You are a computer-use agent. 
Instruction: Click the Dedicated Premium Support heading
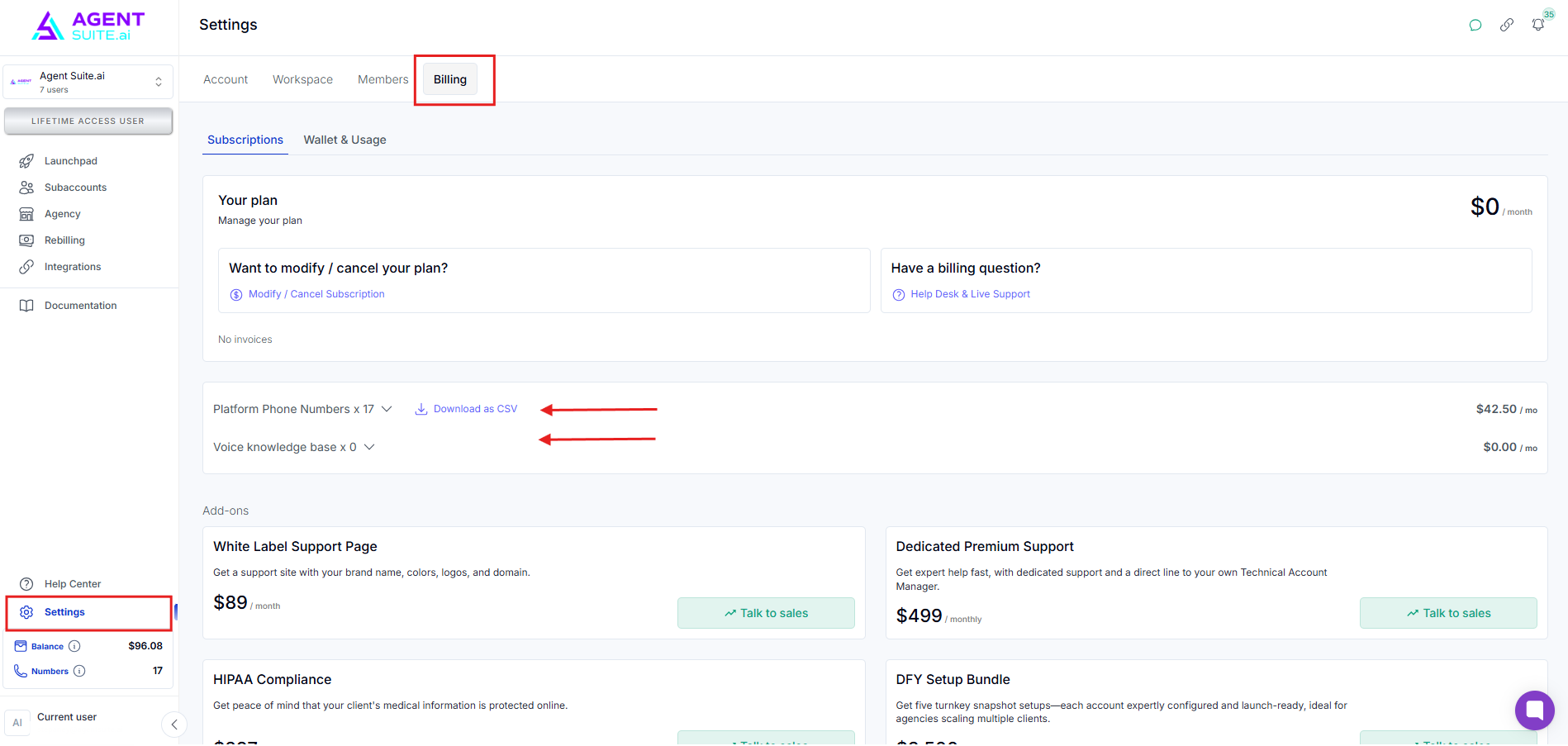(985, 546)
